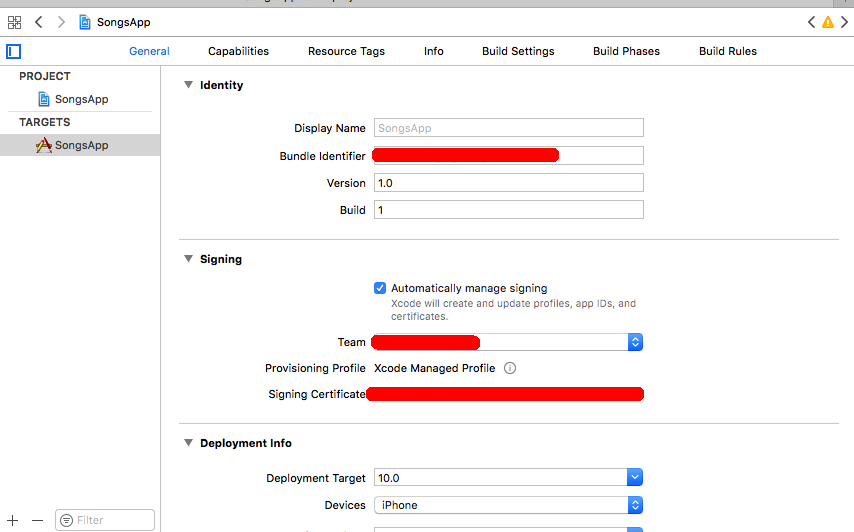Collapse the Signing section

point(188,259)
